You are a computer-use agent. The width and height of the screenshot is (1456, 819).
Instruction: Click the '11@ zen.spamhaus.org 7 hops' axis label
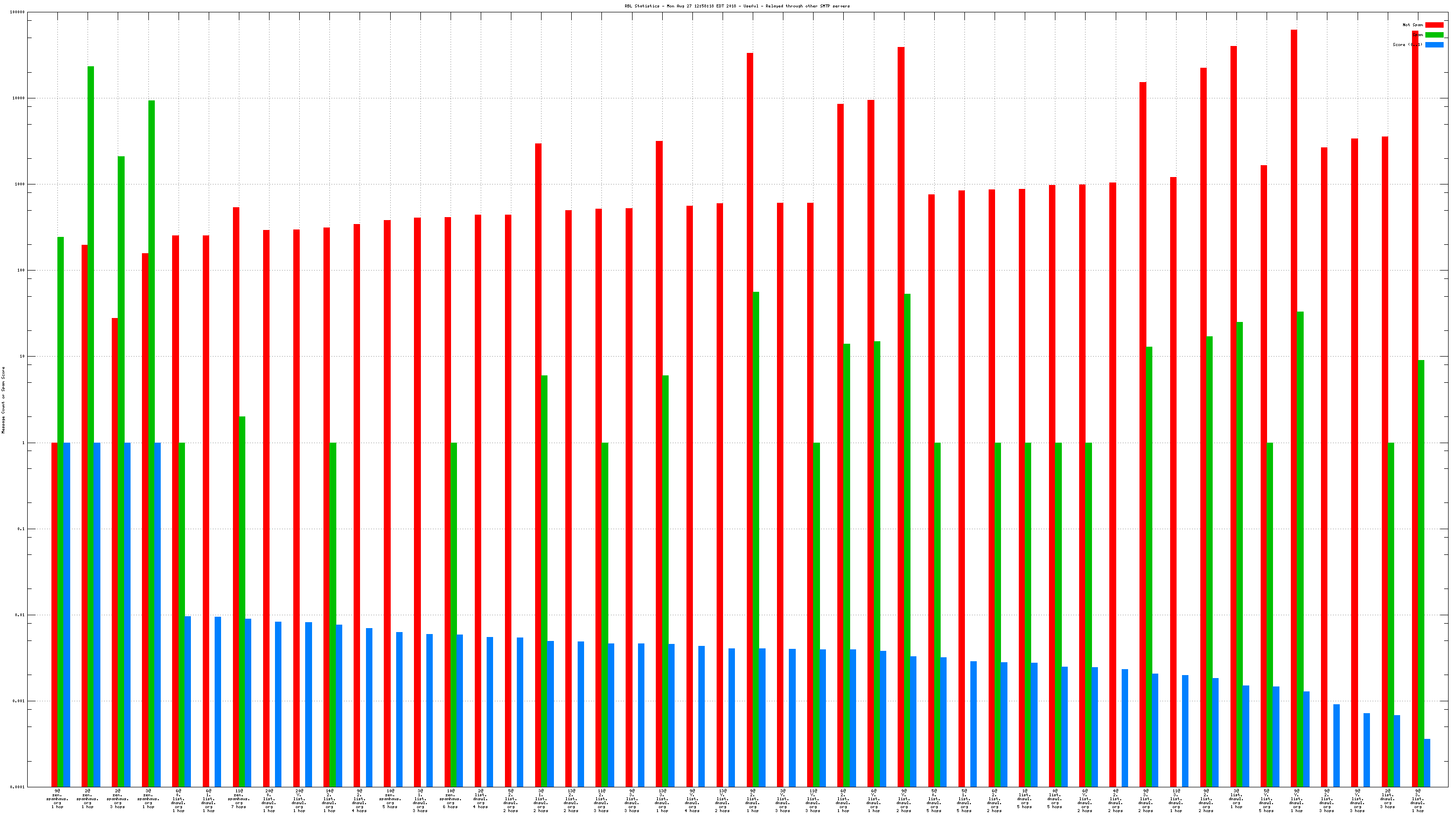coord(238,799)
